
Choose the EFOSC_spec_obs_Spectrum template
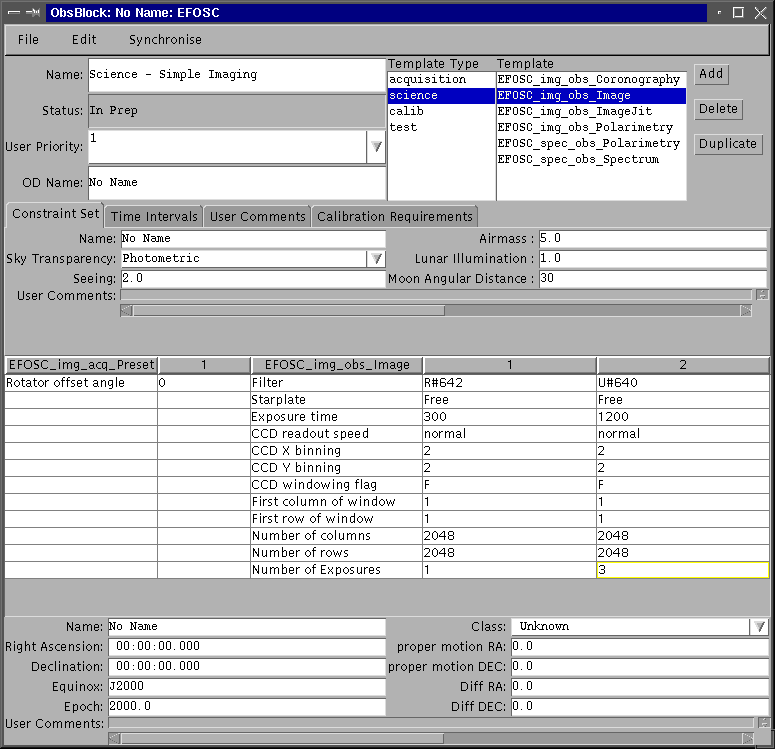click(578, 159)
